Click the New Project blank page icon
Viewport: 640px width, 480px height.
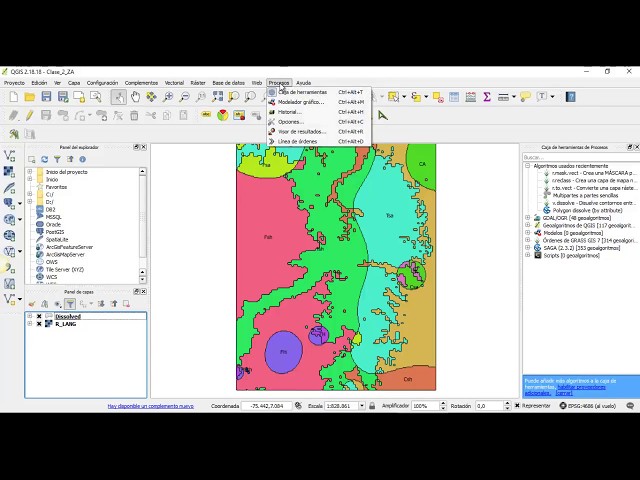13,97
